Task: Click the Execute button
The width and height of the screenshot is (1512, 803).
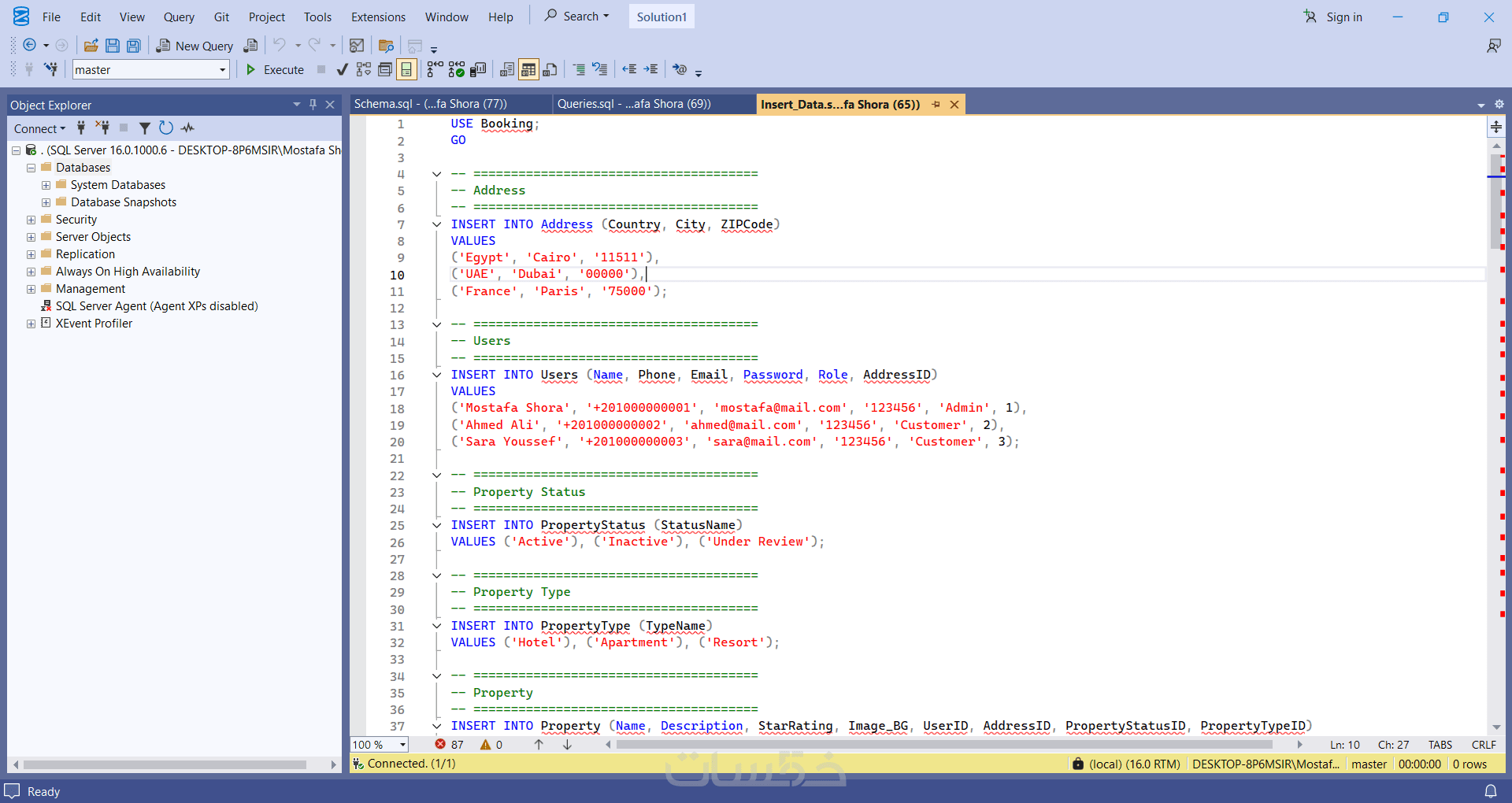Action: [x=275, y=70]
